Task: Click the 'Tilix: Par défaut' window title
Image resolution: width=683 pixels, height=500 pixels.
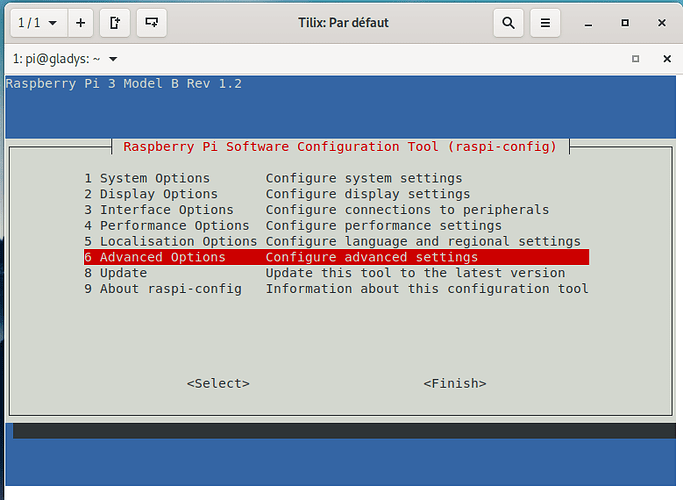Action: coord(343,23)
